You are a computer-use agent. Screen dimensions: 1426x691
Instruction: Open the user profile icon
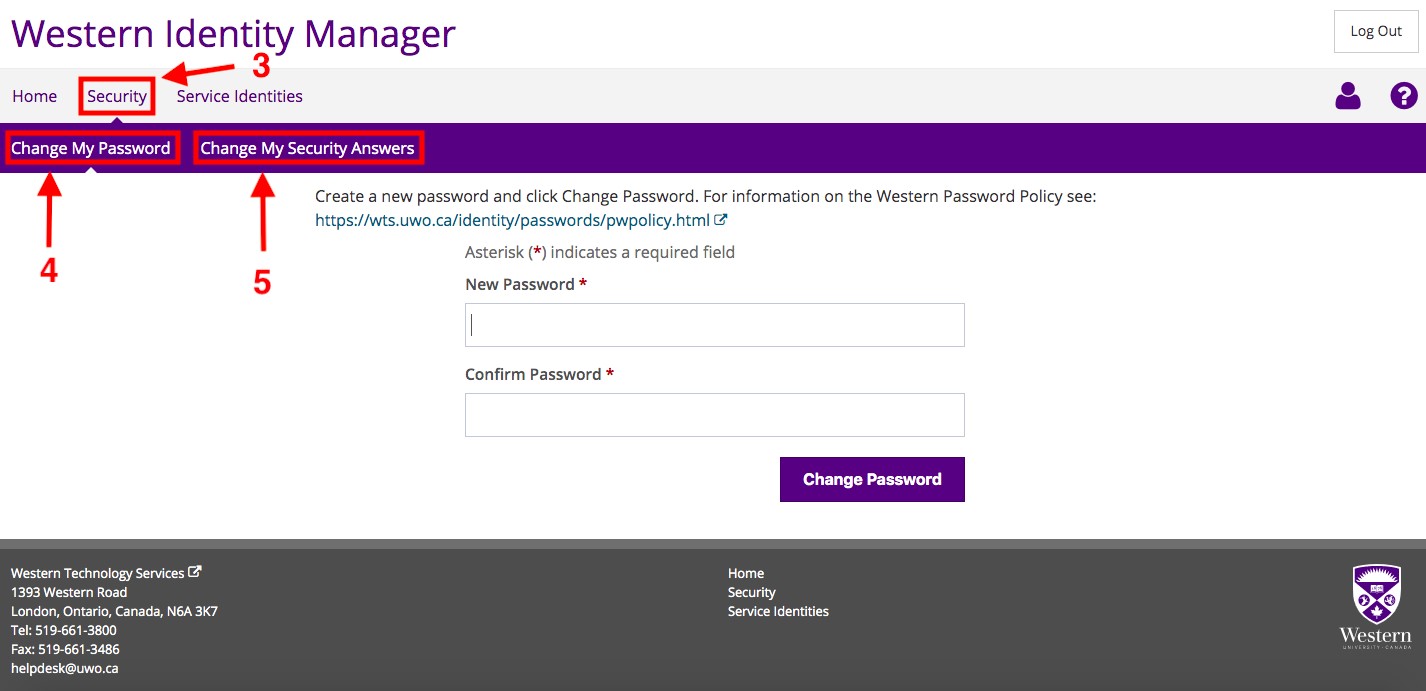[x=1348, y=96]
